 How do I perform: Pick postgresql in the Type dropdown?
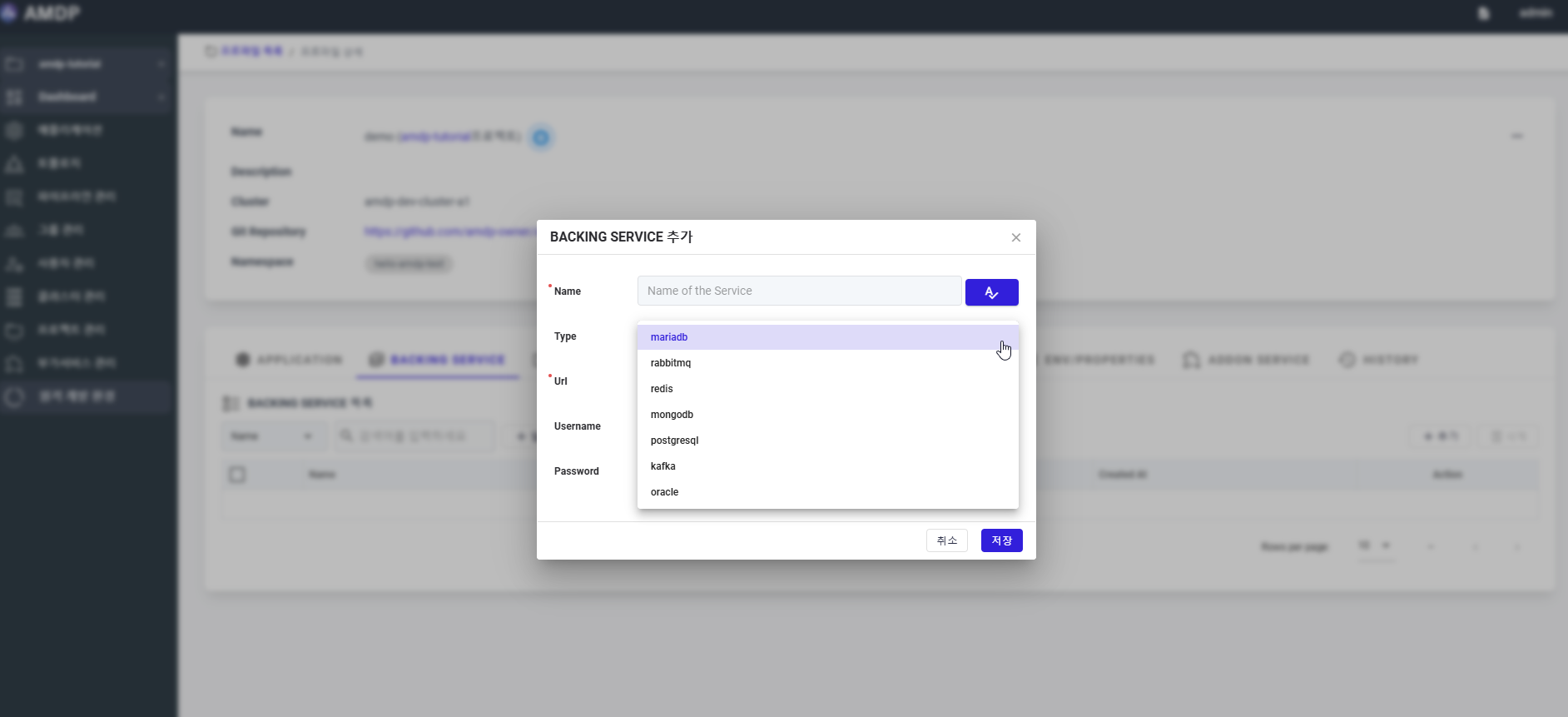(x=674, y=441)
